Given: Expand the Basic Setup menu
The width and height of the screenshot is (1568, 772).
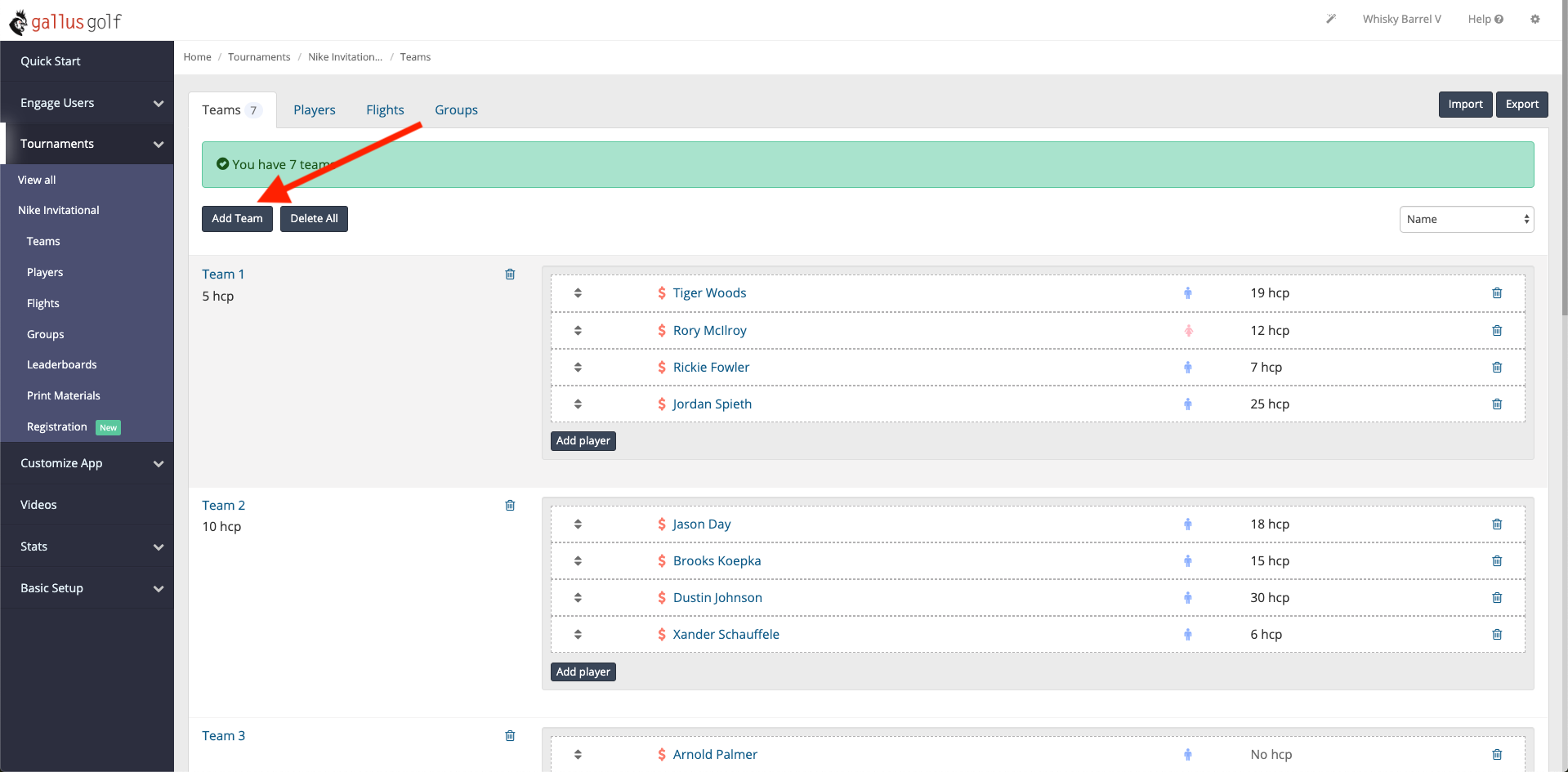Looking at the screenshot, I should tap(87, 588).
